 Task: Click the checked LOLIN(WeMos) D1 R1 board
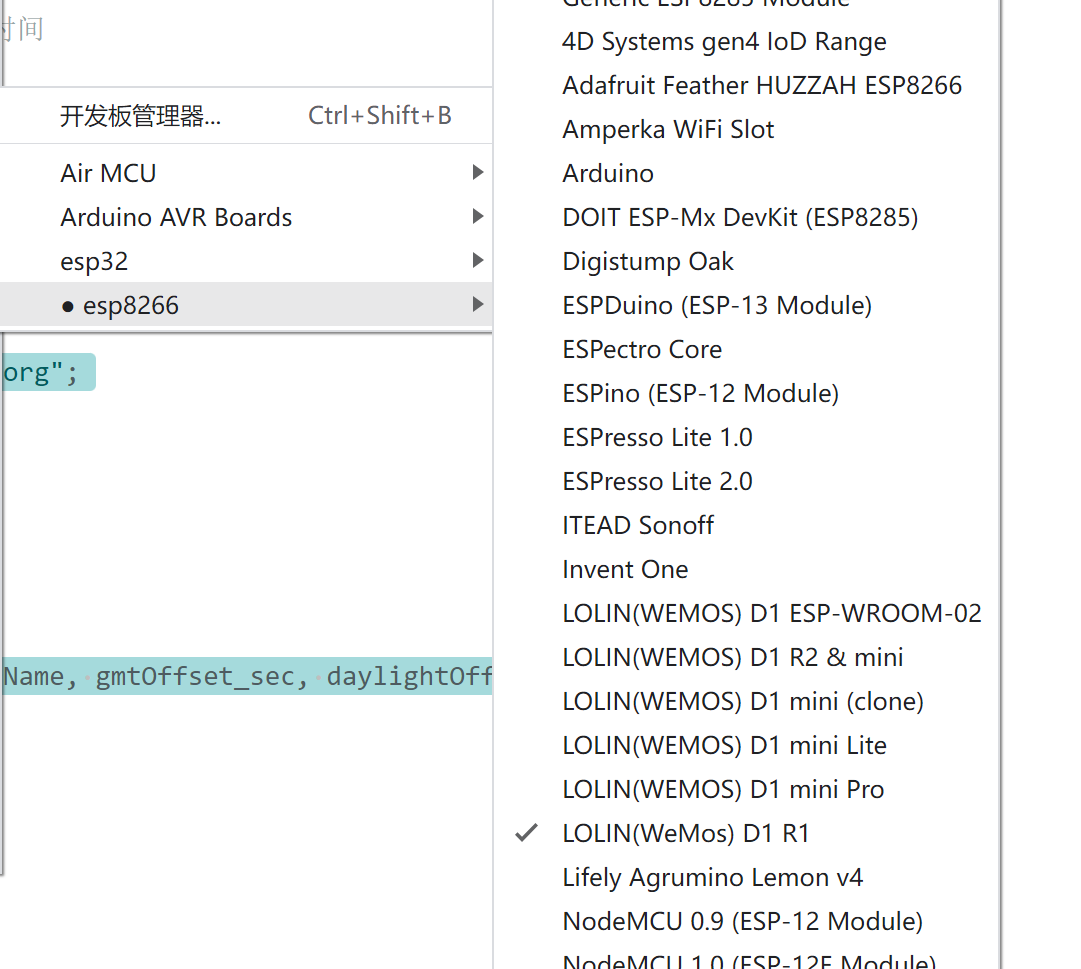point(747,833)
